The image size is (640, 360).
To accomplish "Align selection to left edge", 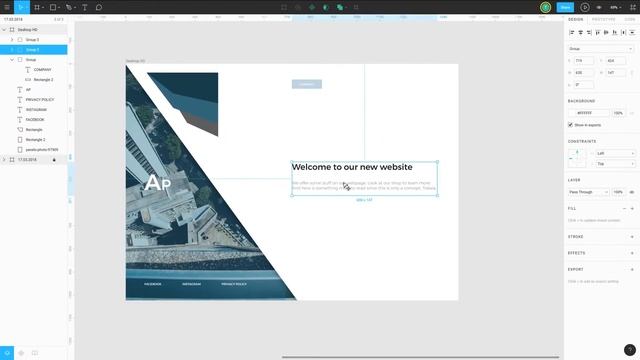I will point(572,32).
